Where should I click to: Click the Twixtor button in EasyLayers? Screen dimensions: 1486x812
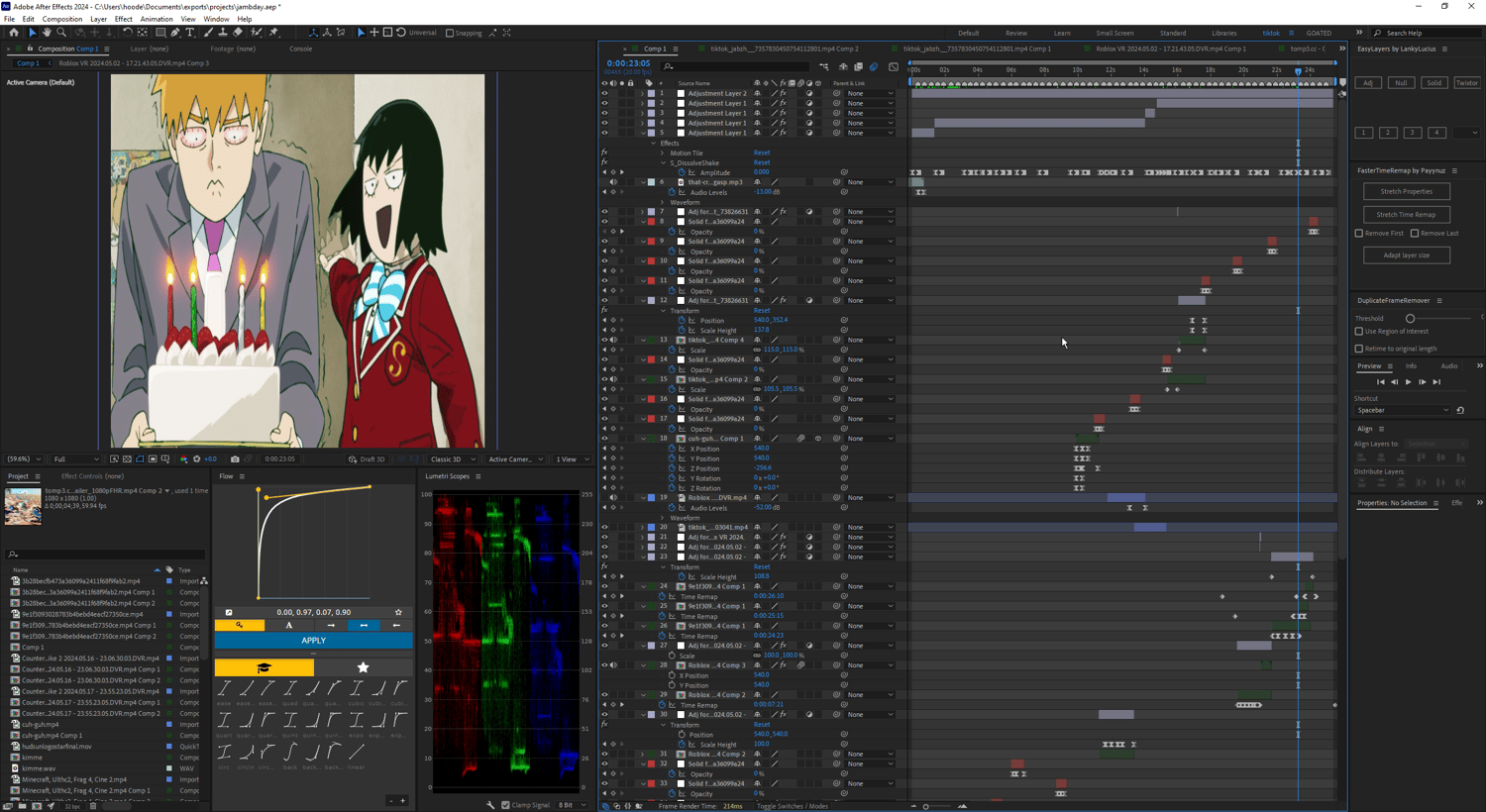tap(1467, 83)
